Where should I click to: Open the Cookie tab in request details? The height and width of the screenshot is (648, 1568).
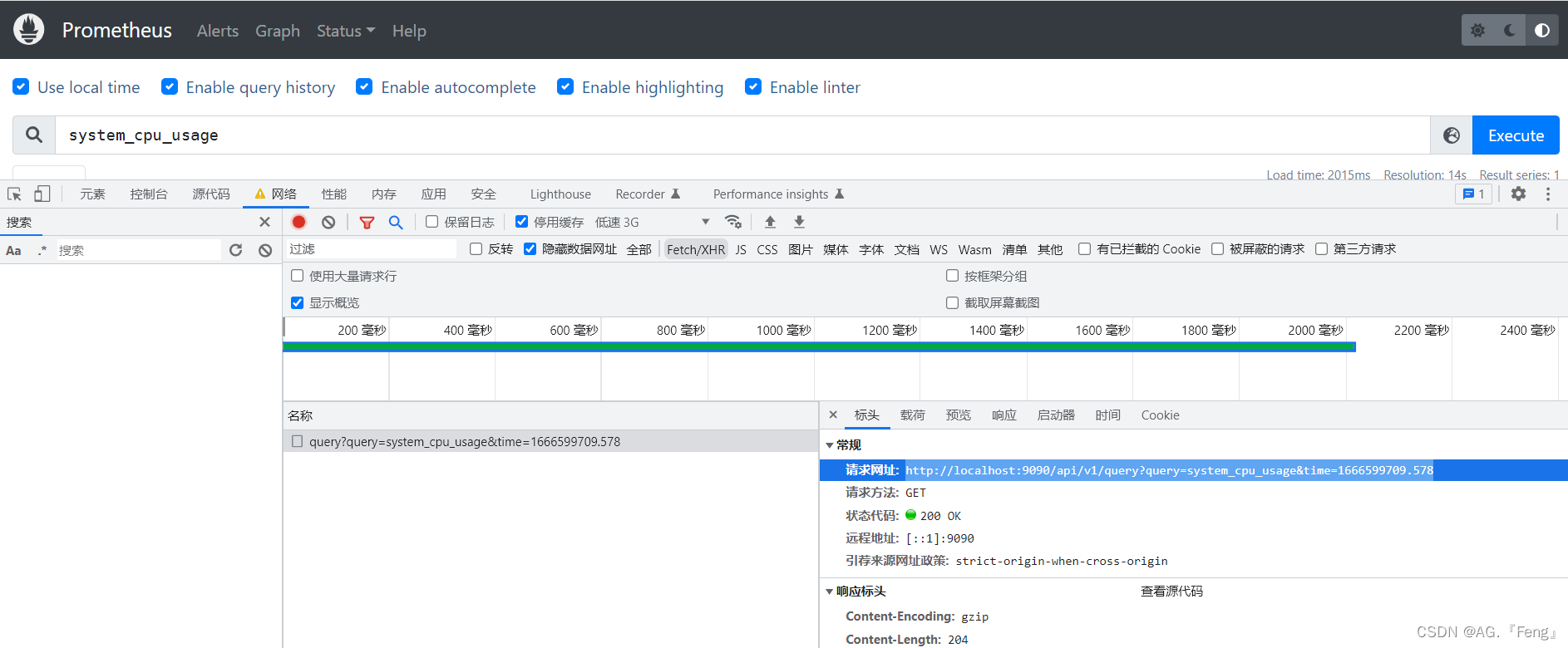pyautogui.click(x=1160, y=415)
